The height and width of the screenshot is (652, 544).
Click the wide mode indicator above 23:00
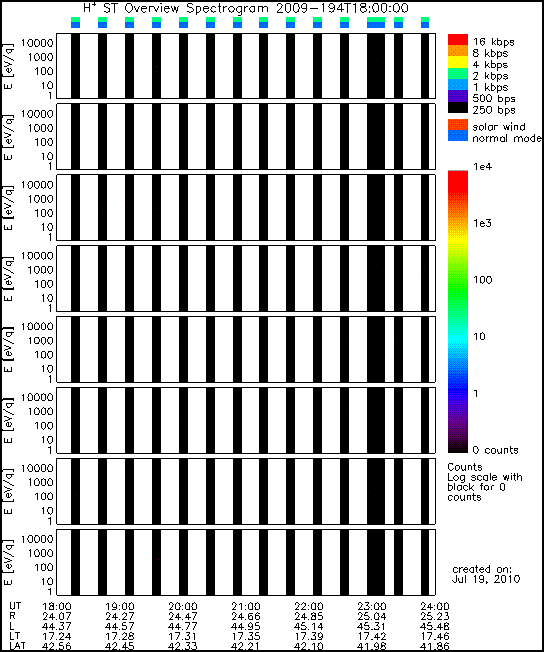point(376,22)
